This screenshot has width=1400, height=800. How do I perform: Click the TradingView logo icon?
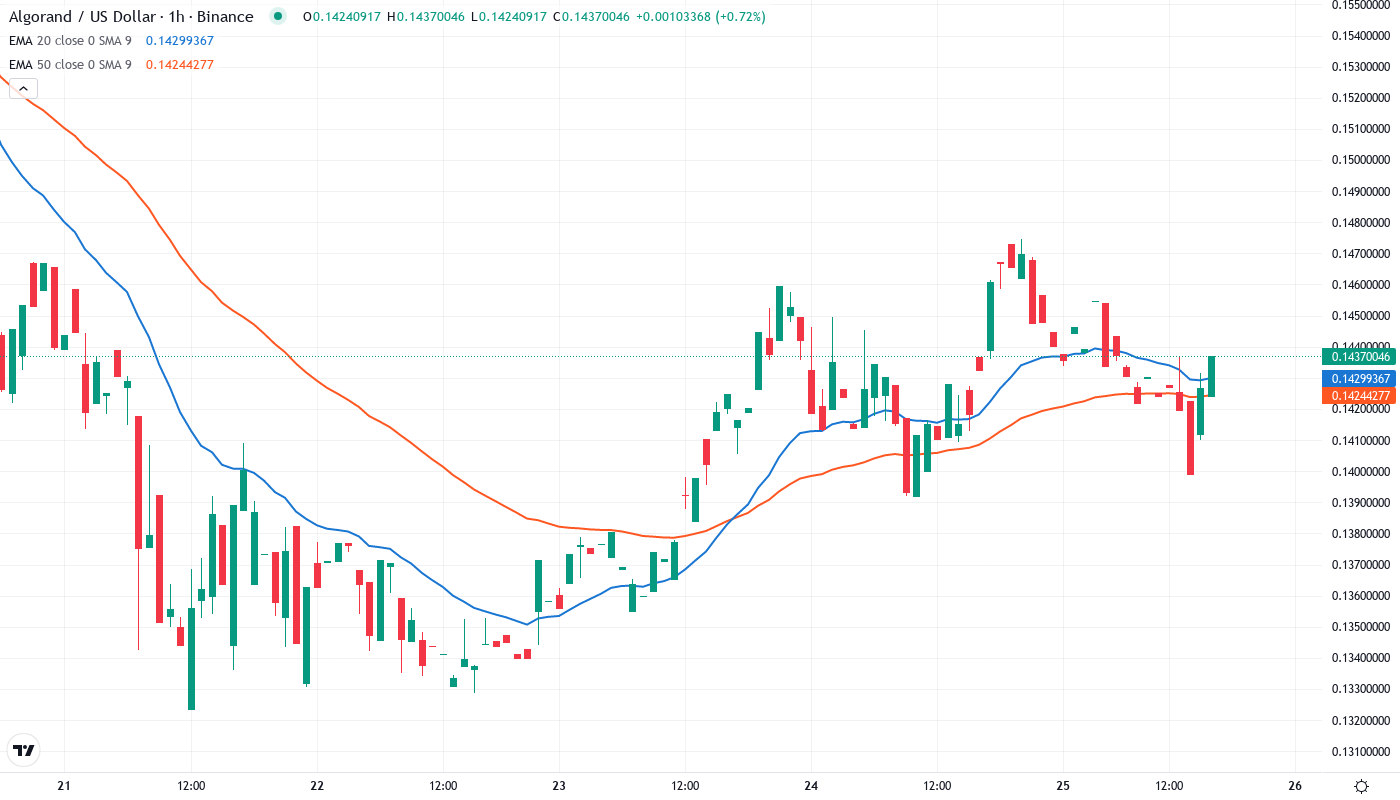click(24, 750)
